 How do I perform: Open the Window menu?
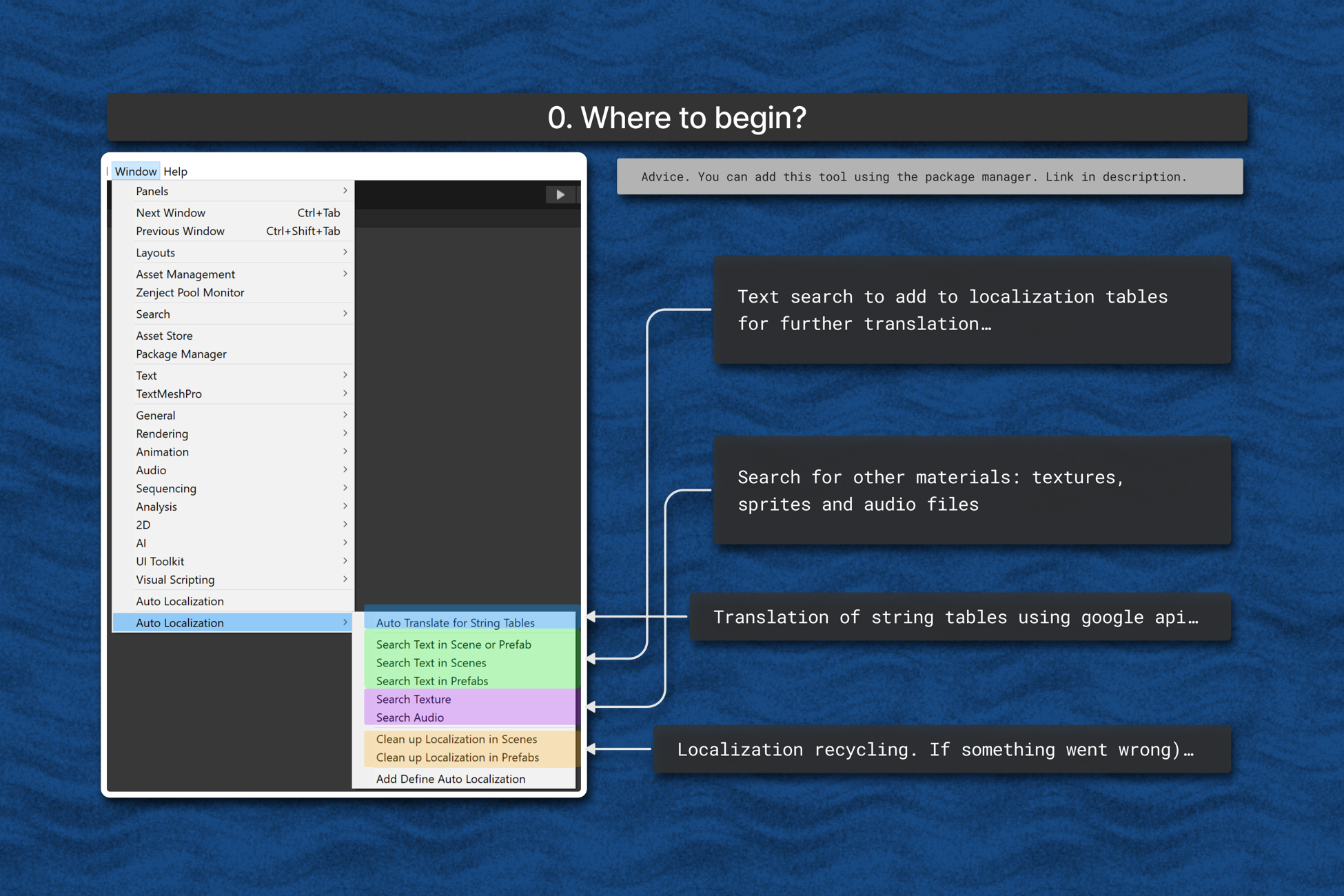click(x=135, y=172)
